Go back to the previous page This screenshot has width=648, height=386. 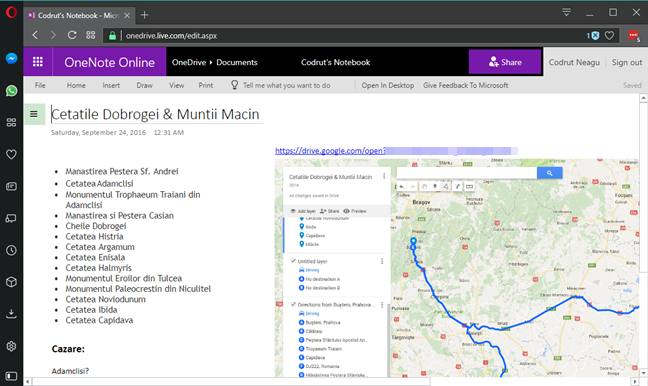pos(35,35)
